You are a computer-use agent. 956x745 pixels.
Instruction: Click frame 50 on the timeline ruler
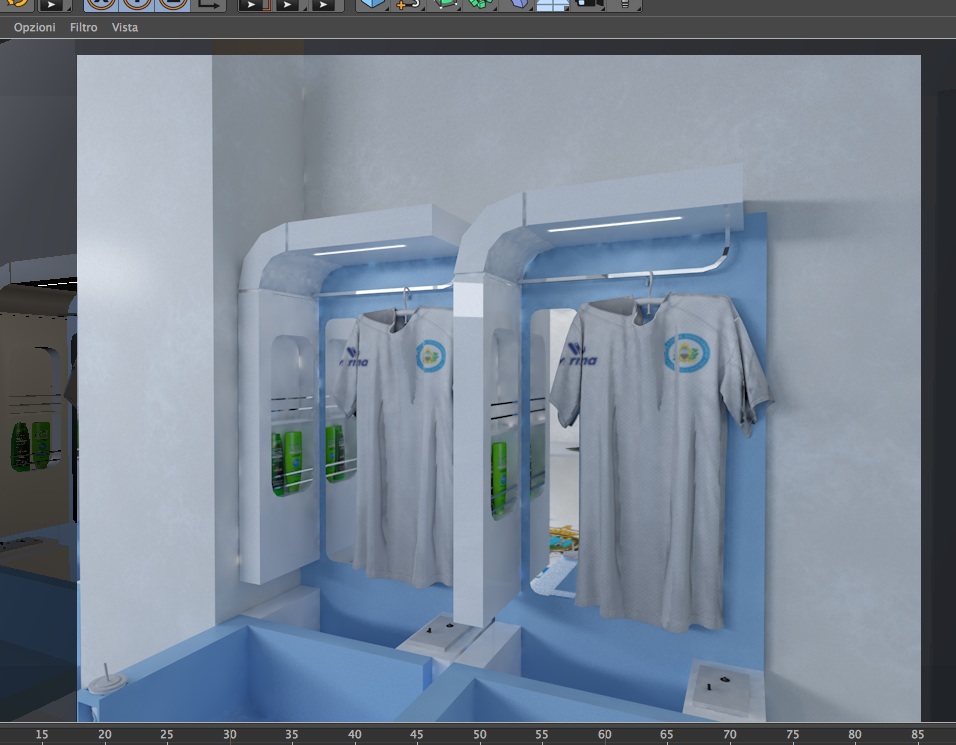[x=480, y=734]
